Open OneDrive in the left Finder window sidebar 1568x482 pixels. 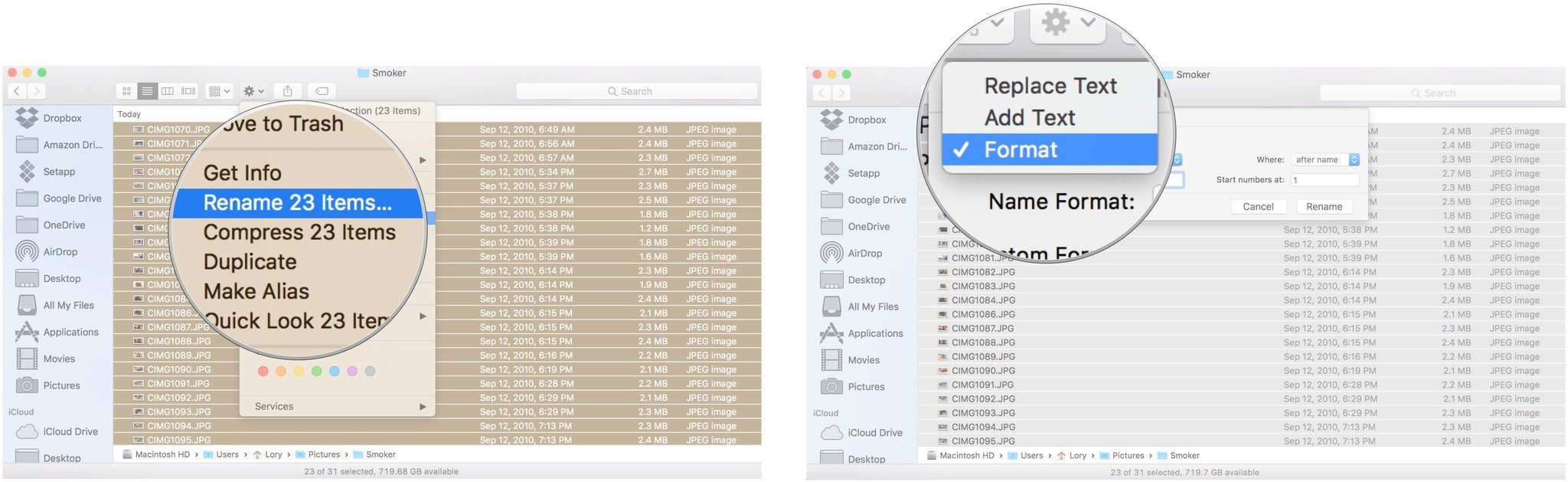pos(51,225)
